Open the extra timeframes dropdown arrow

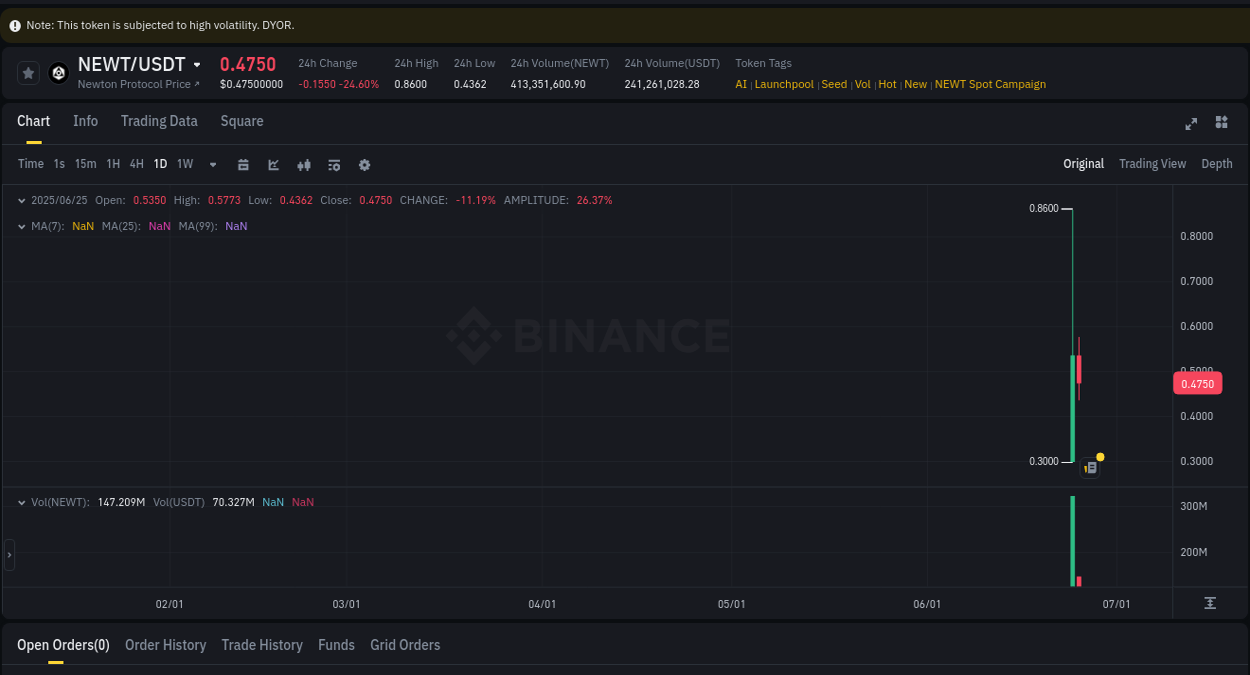pos(212,164)
